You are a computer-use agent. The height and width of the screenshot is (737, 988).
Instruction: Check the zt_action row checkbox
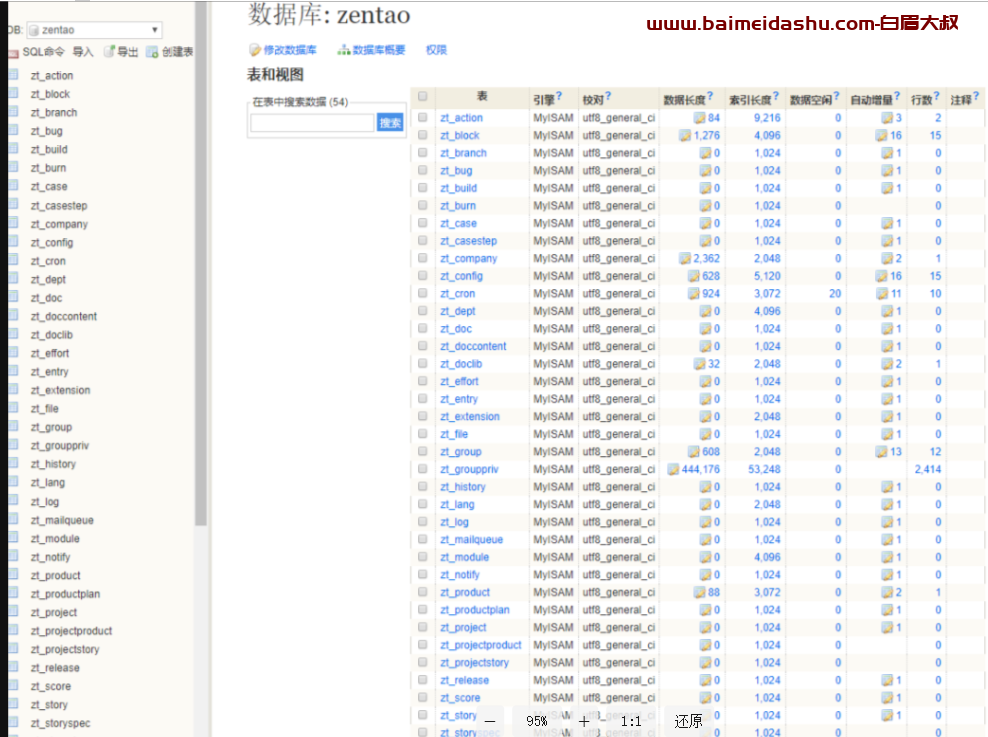click(x=423, y=118)
